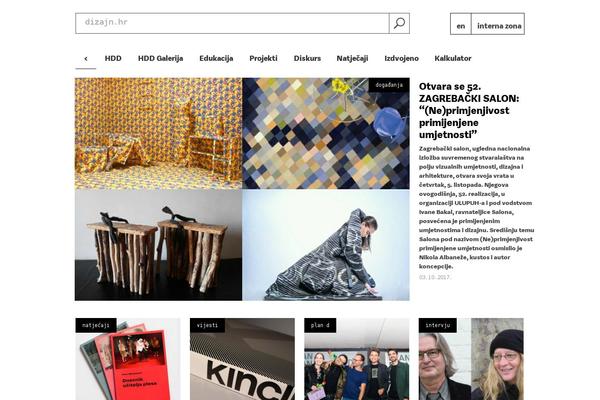Viewport: 600px width, 400px height.
Task: Open the intervju portrait thumbnail
Action: [x=471, y=359]
